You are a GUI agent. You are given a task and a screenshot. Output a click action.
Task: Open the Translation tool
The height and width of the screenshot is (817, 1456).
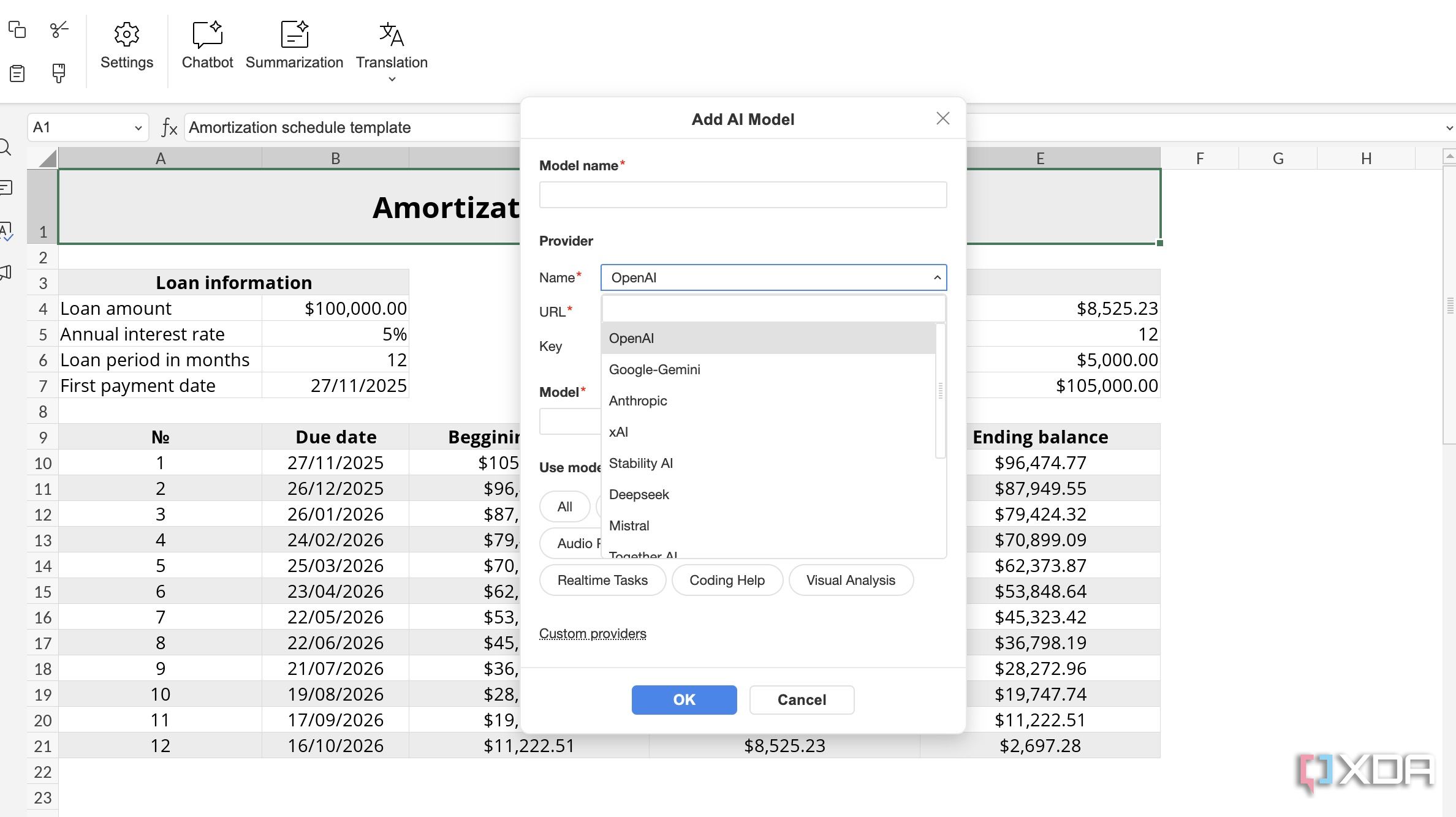point(392,46)
